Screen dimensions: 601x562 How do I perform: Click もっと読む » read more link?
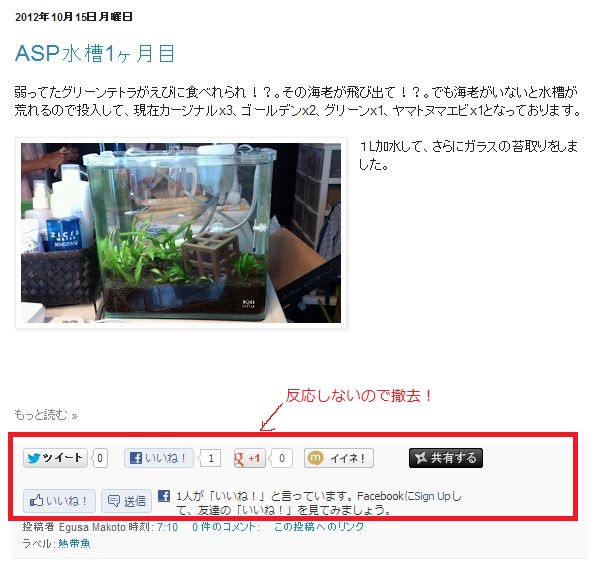[x=46, y=415]
